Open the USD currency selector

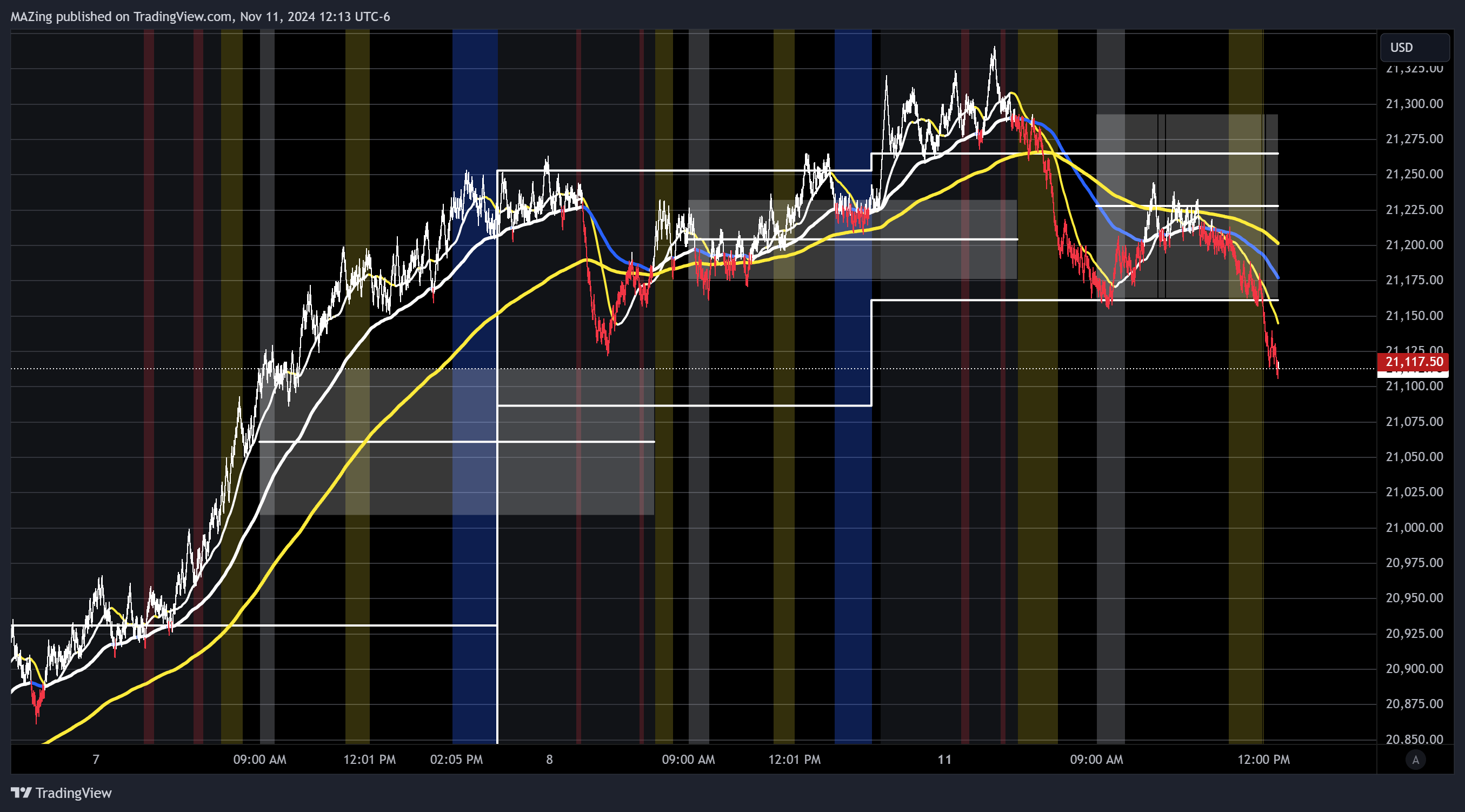[x=1414, y=47]
